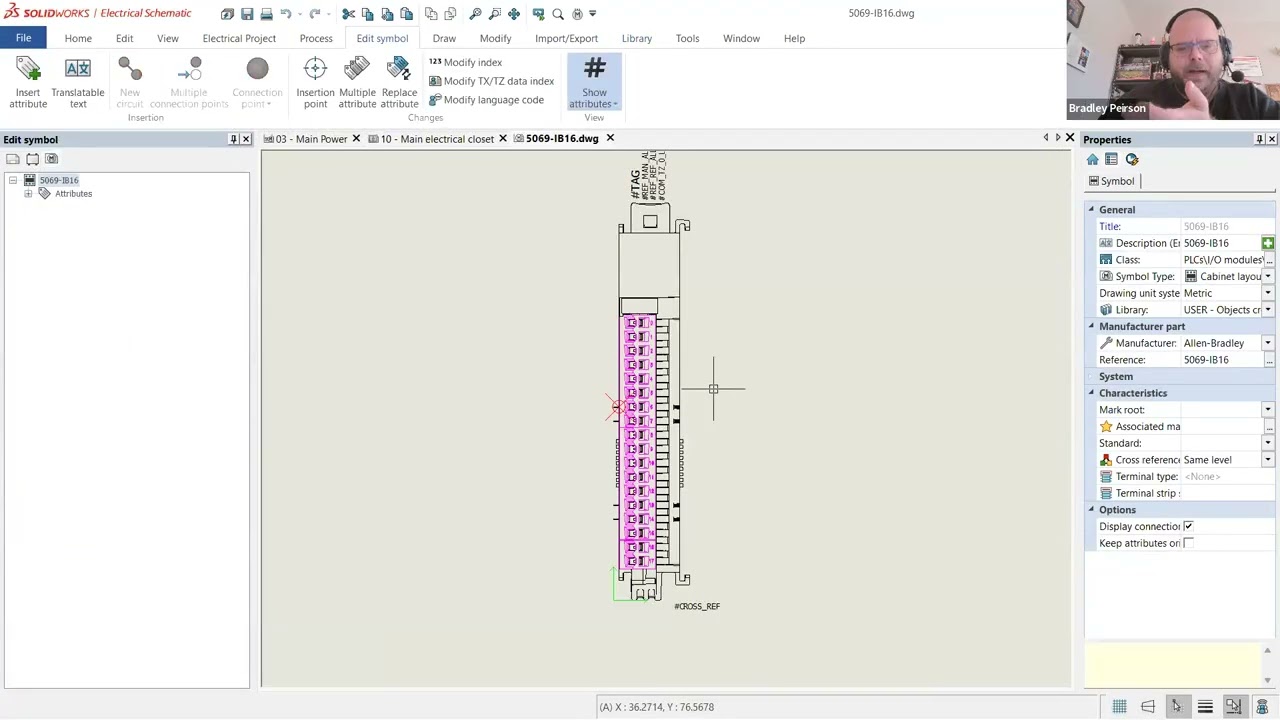Click the green plus beside Description

pyautogui.click(x=1267, y=243)
